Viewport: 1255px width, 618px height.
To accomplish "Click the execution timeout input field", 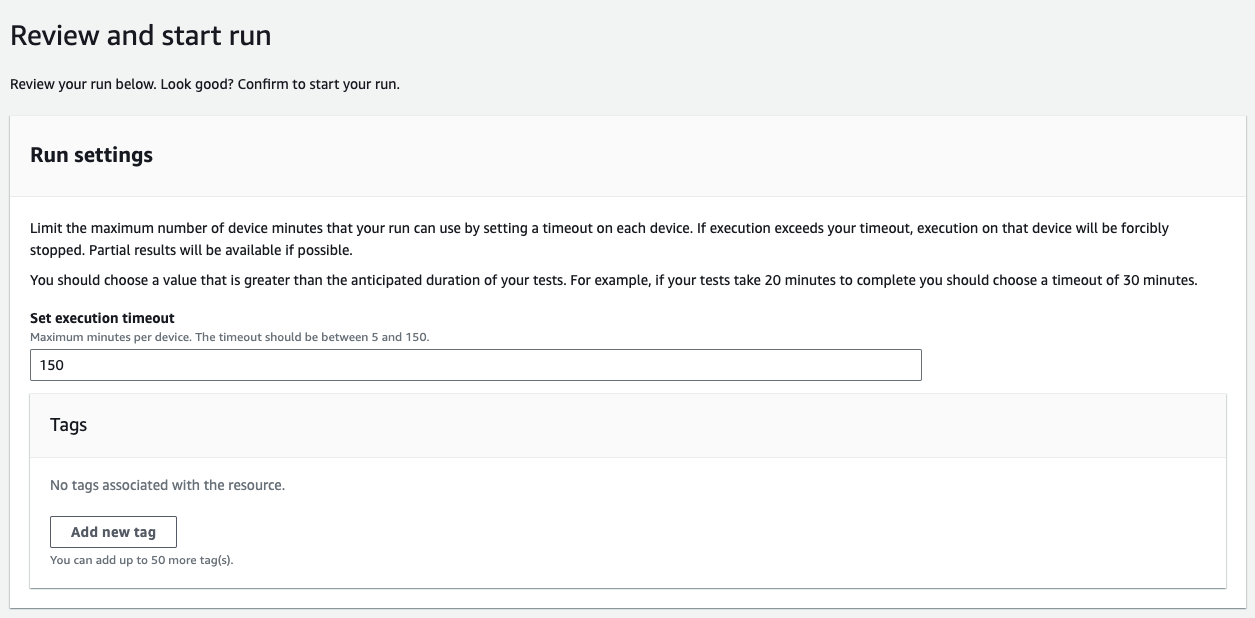I will click(x=475, y=365).
